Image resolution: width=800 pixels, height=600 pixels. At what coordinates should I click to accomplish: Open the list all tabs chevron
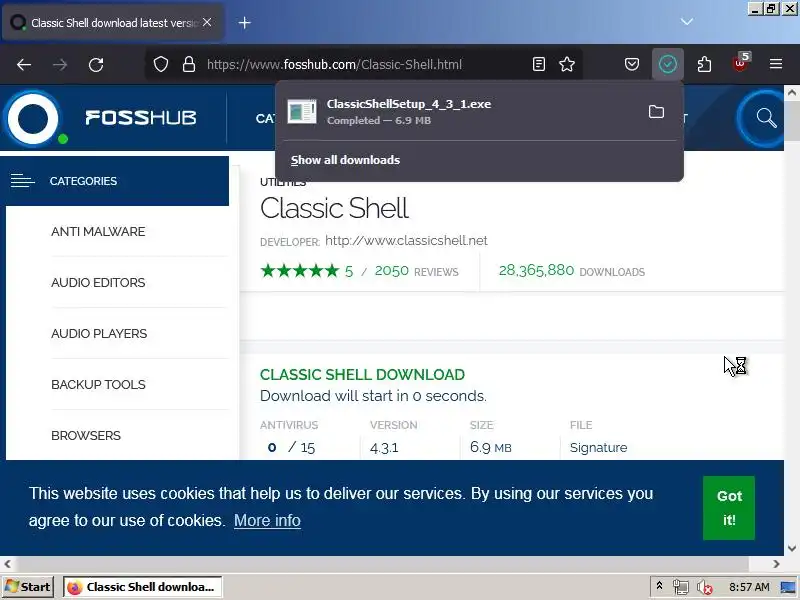[687, 22]
